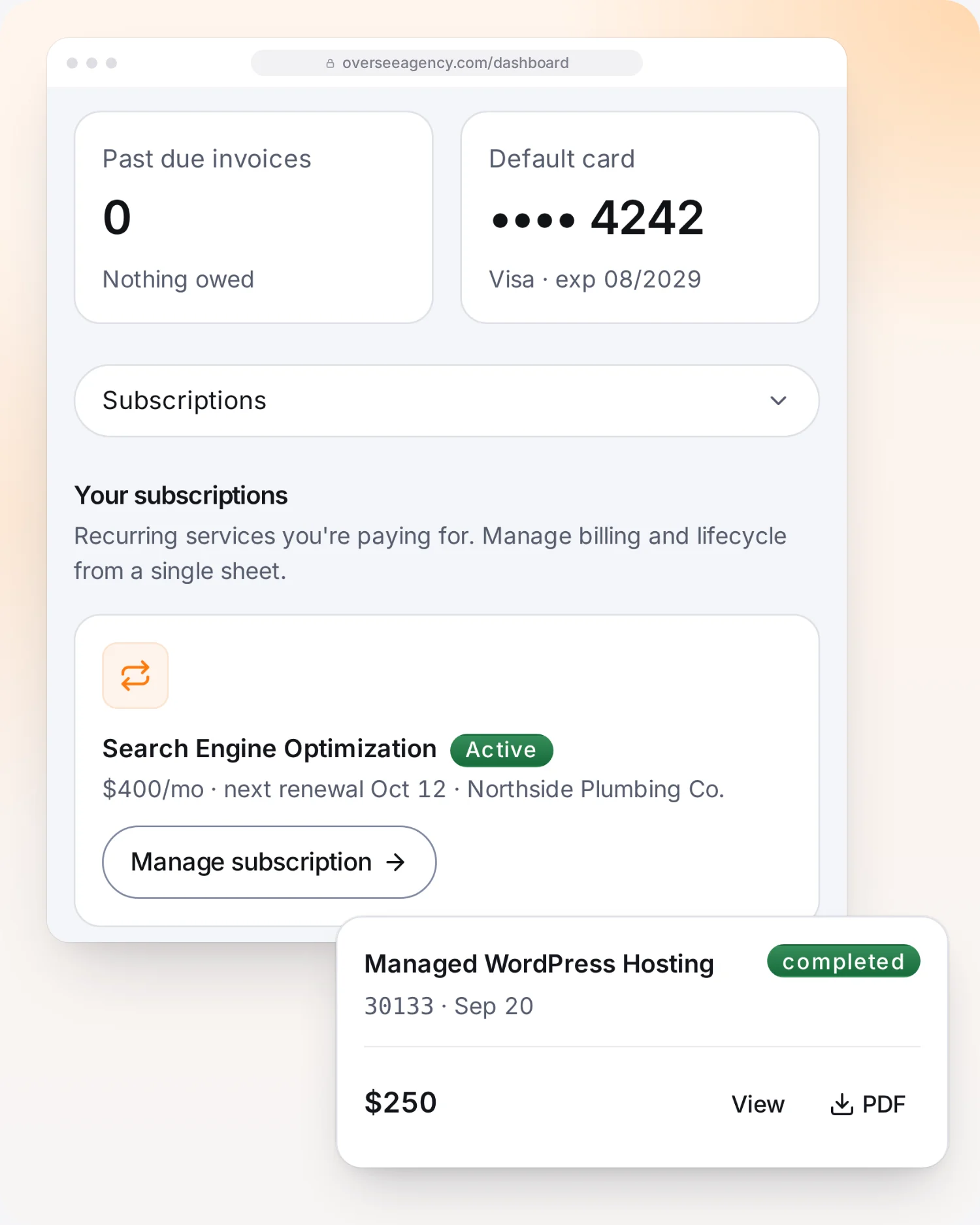Click the lock icon in the address bar
980x1225 pixels.
click(x=331, y=63)
